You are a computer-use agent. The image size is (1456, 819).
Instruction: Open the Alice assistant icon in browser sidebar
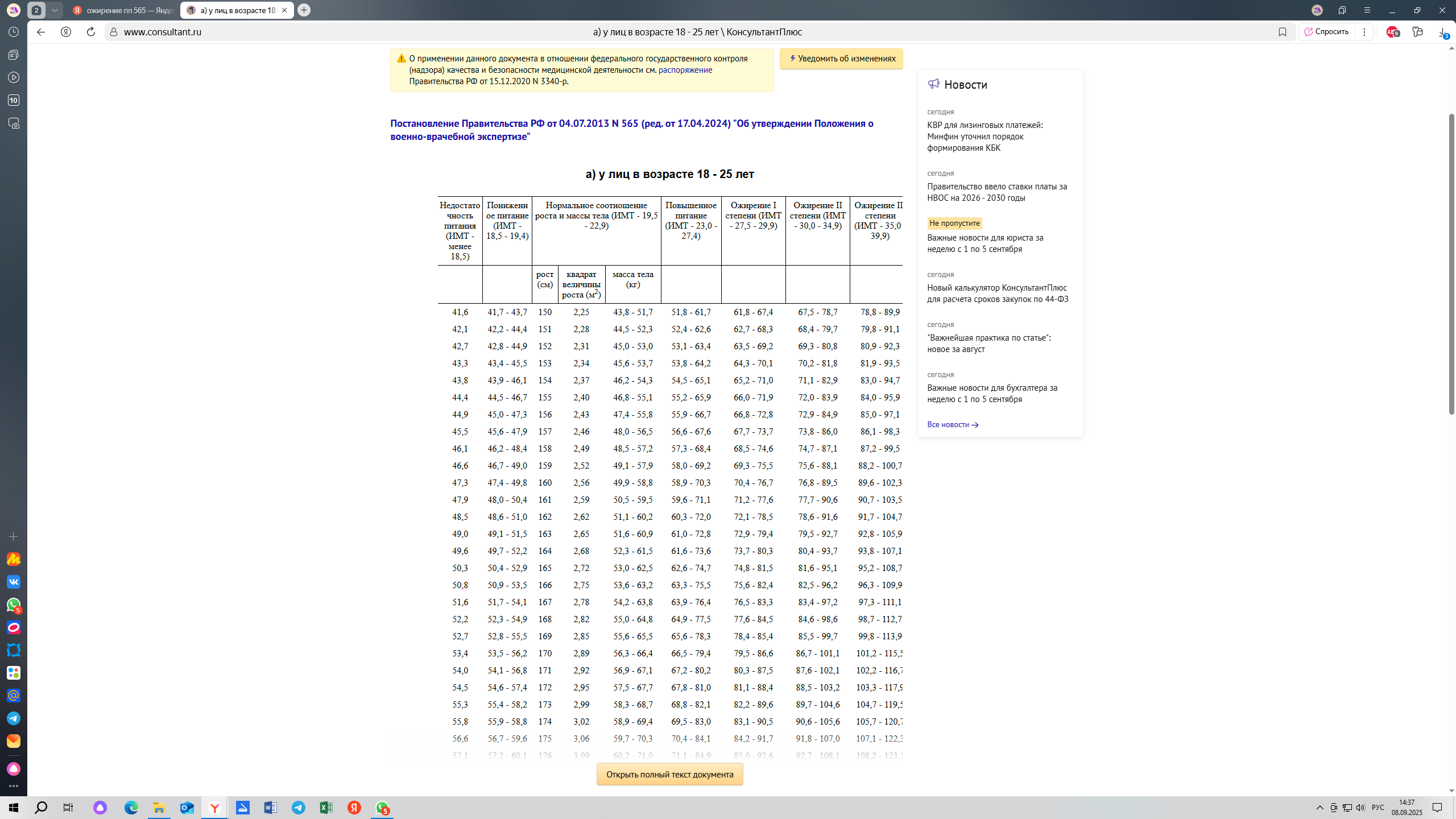[x=14, y=769]
